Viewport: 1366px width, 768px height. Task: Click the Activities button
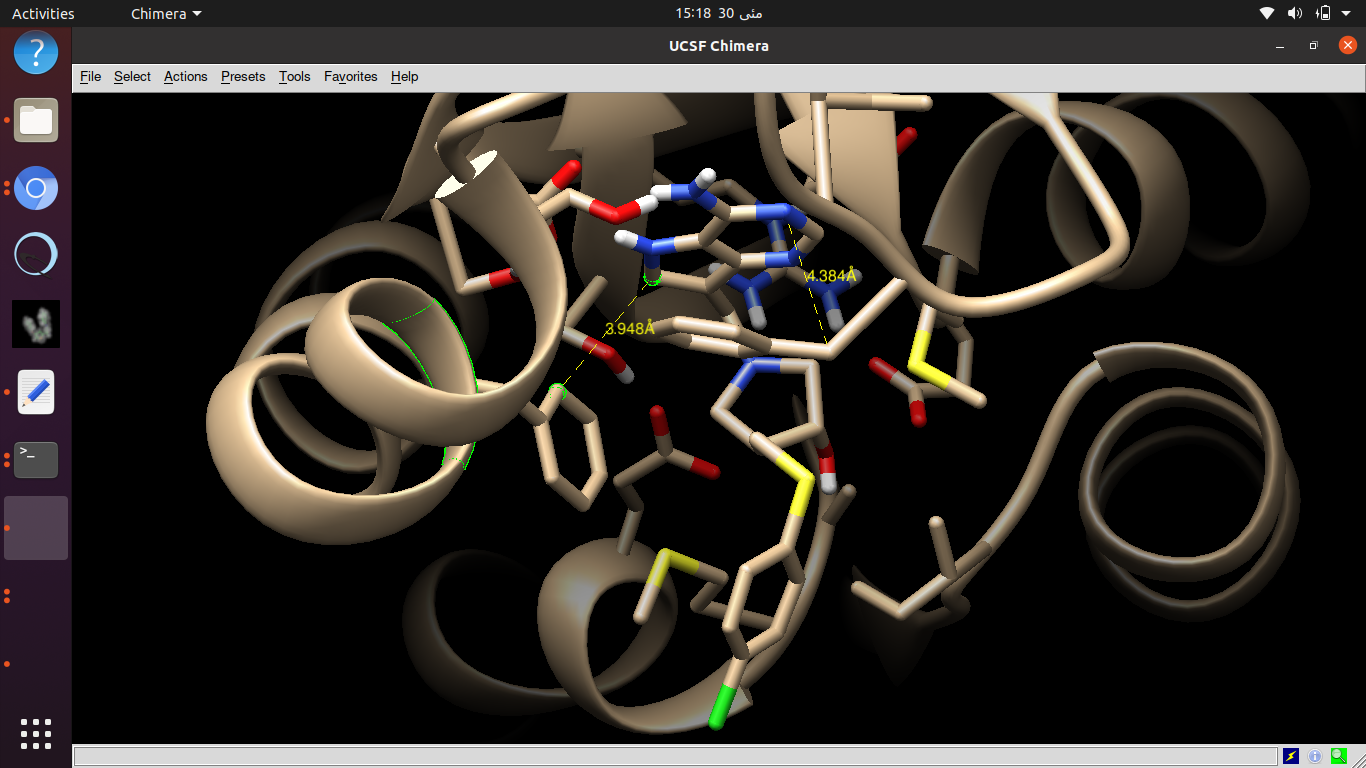tap(43, 14)
